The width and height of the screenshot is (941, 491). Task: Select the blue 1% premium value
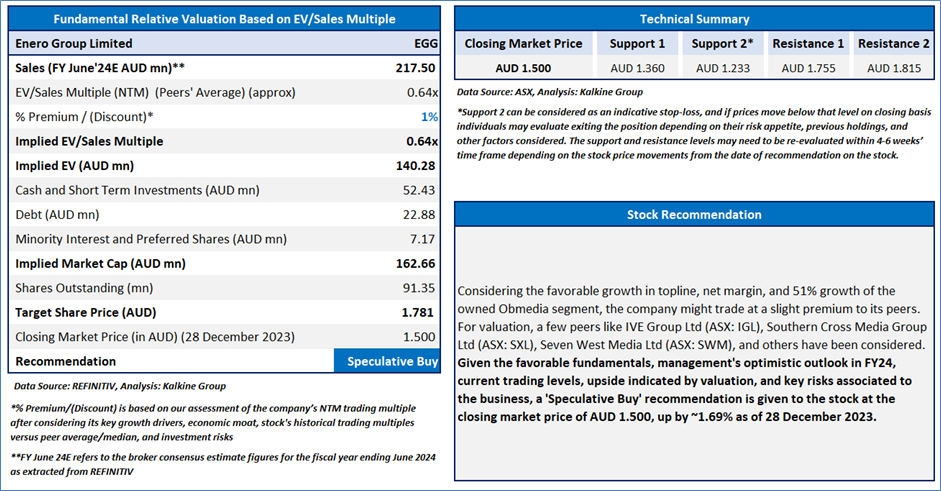pos(429,117)
